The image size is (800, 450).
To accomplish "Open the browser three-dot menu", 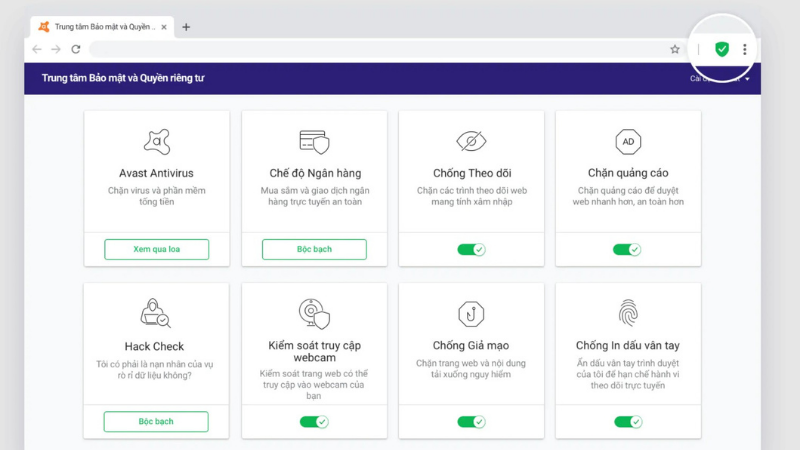I will coord(745,49).
